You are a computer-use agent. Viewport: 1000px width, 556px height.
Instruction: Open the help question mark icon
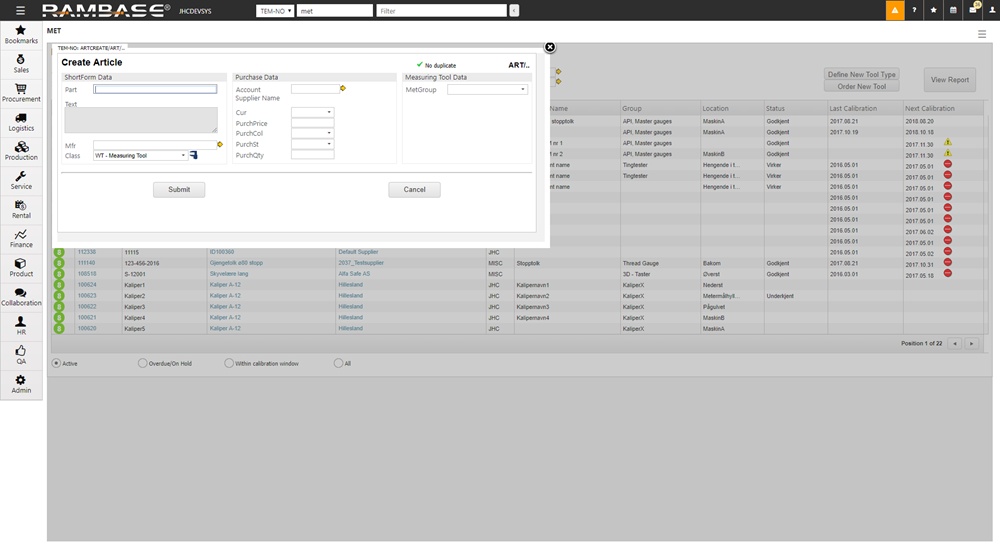tap(914, 10)
